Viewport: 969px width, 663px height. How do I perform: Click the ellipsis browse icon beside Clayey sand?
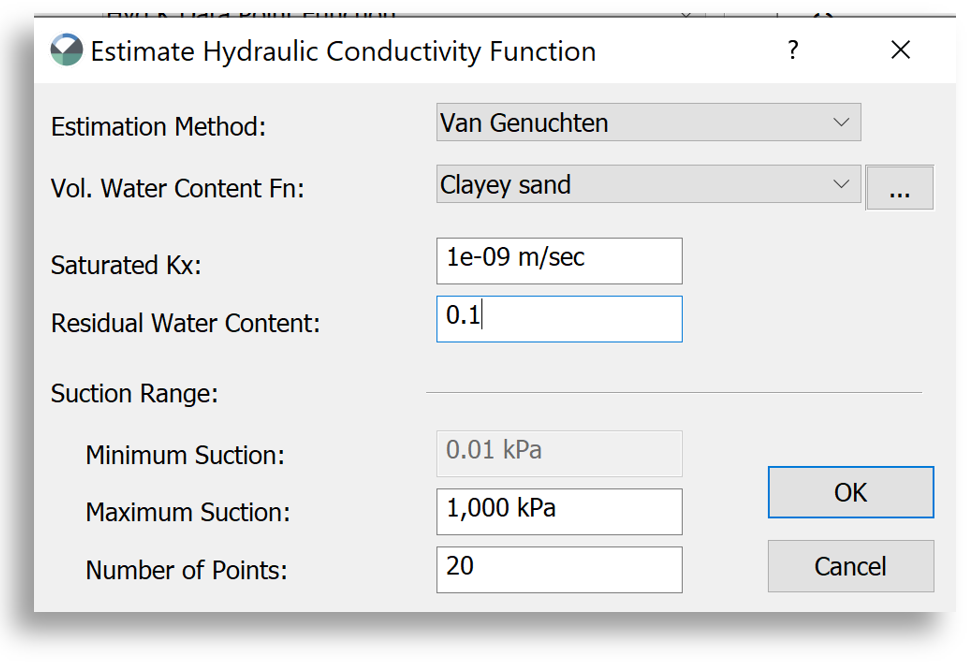(899, 187)
